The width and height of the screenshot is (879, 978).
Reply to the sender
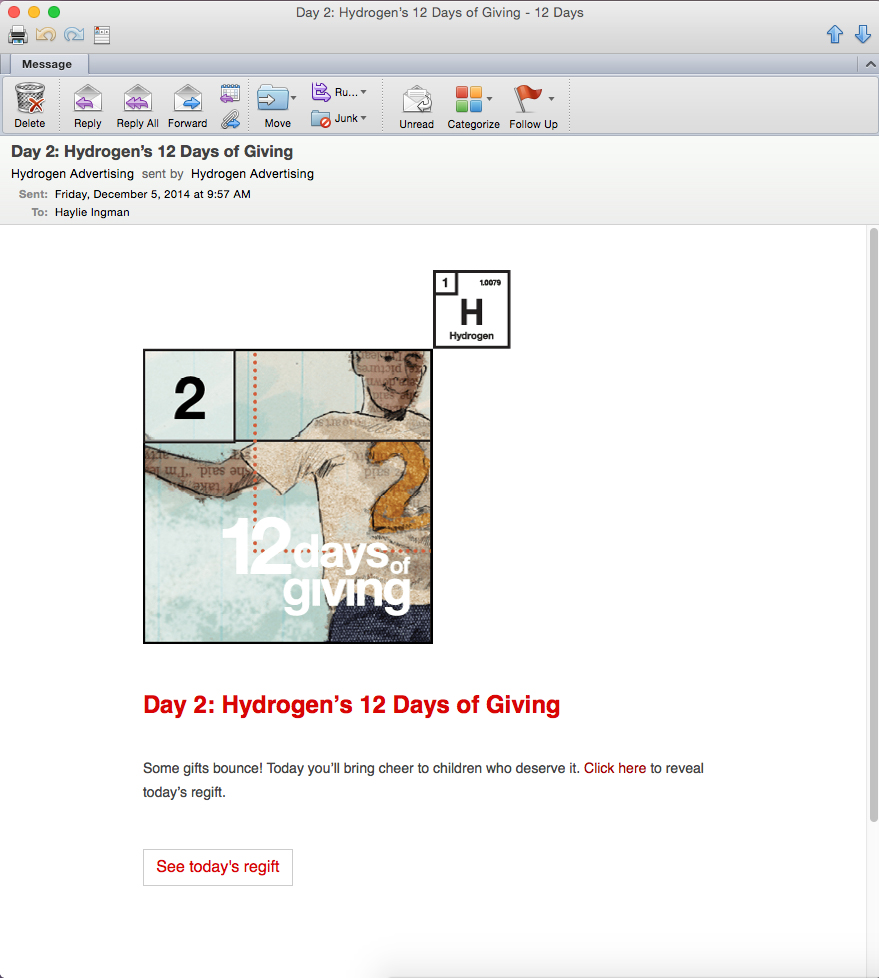coord(87,105)
